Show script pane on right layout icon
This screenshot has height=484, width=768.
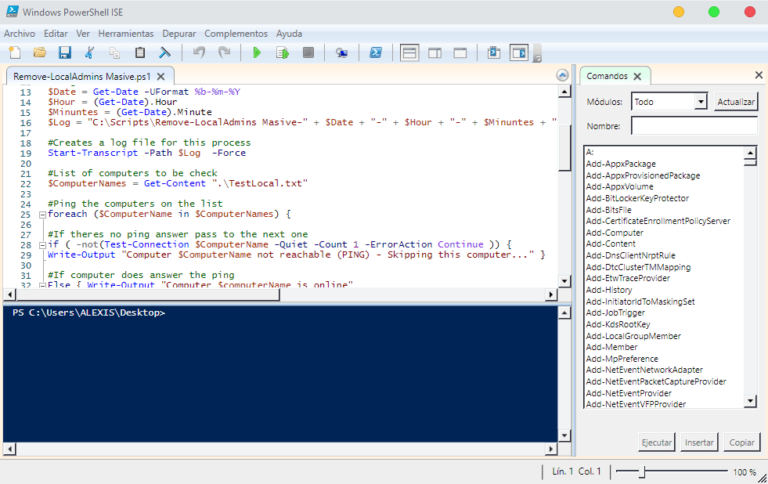435,52
